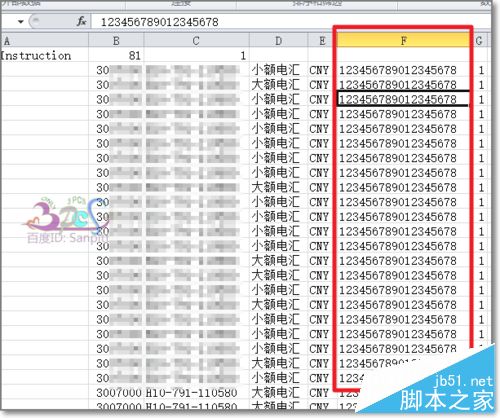Screen dimensions: 500x418
Task: Select column A header
Action: point(44,41)
